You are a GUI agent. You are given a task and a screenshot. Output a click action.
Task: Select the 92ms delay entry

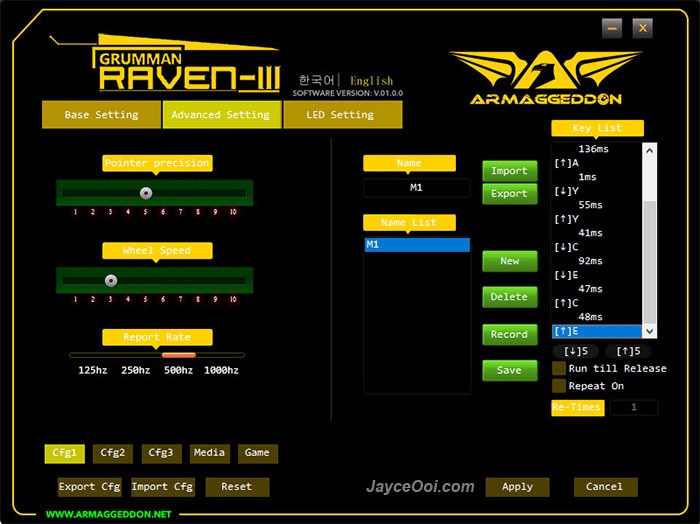click(597, 261)
